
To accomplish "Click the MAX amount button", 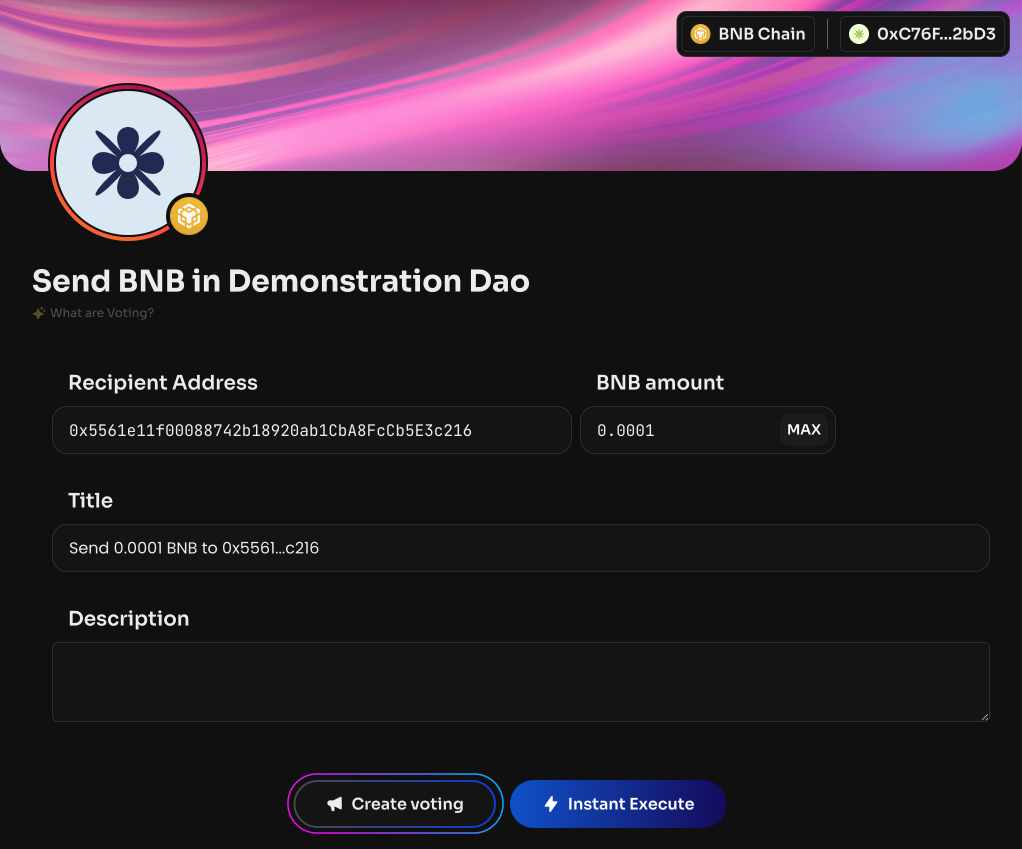I will click(804, 430).
